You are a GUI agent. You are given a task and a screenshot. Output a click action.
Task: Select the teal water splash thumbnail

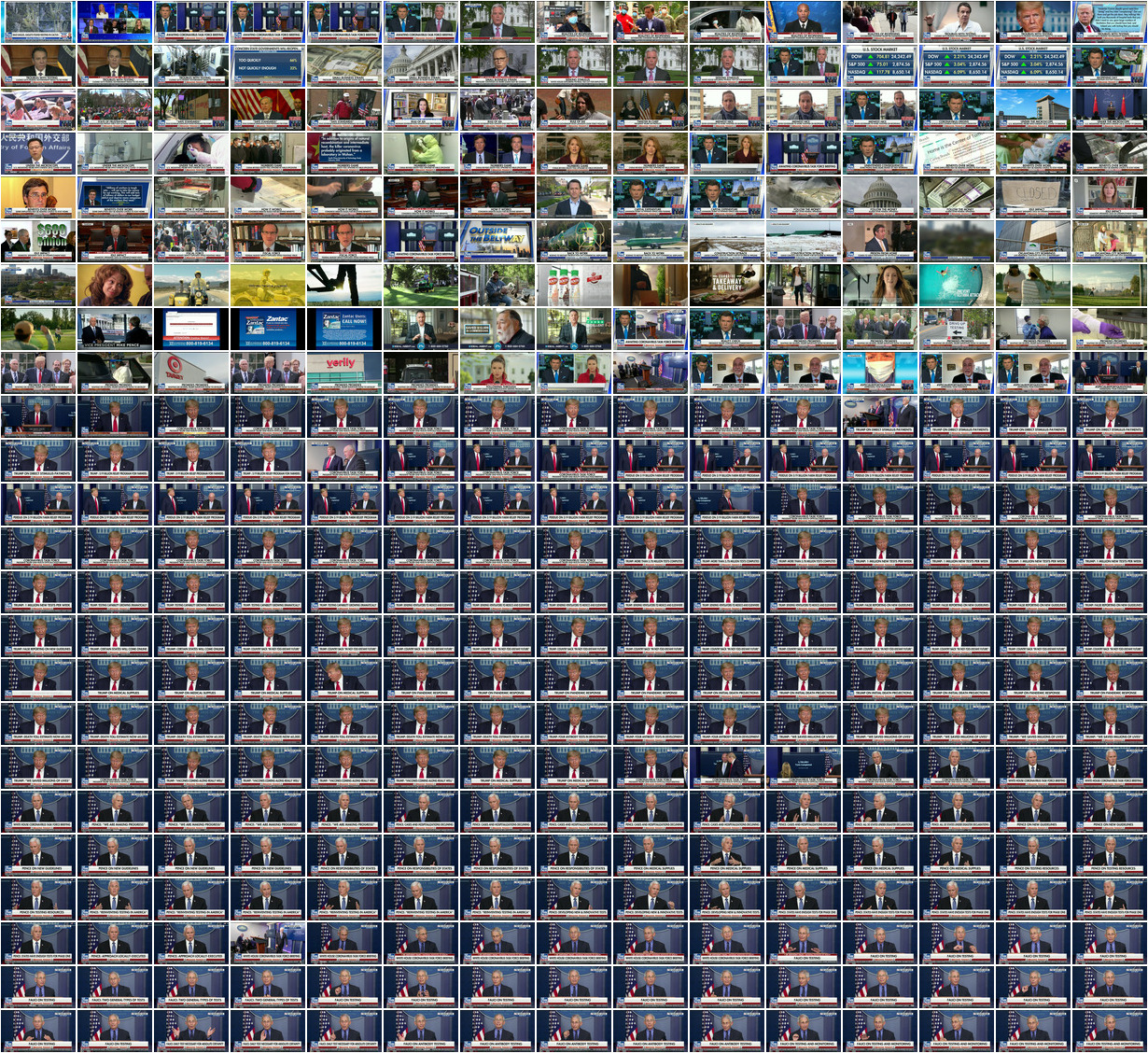pos(957,284)
